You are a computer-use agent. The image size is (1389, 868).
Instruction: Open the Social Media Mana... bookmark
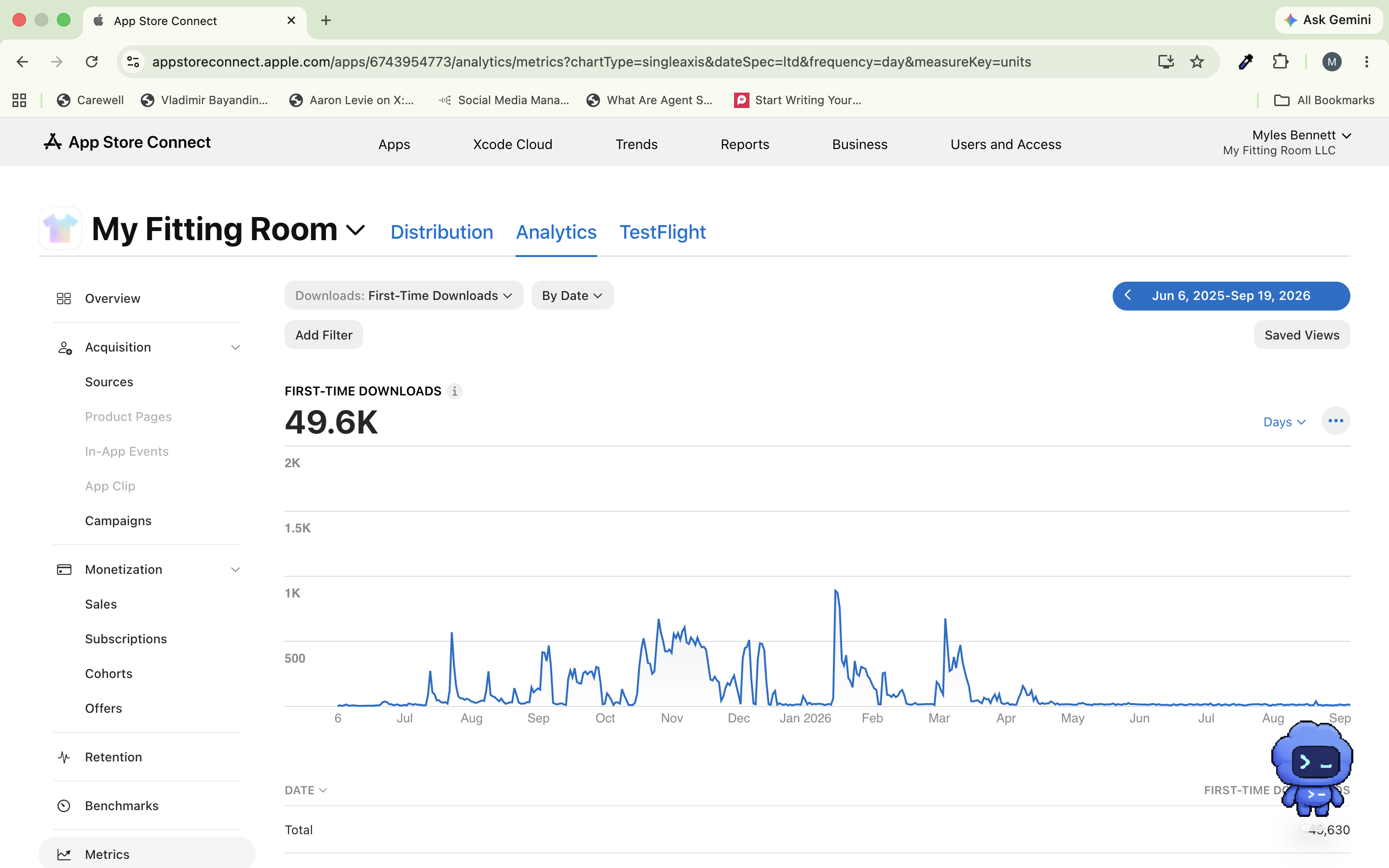[504, 100]
